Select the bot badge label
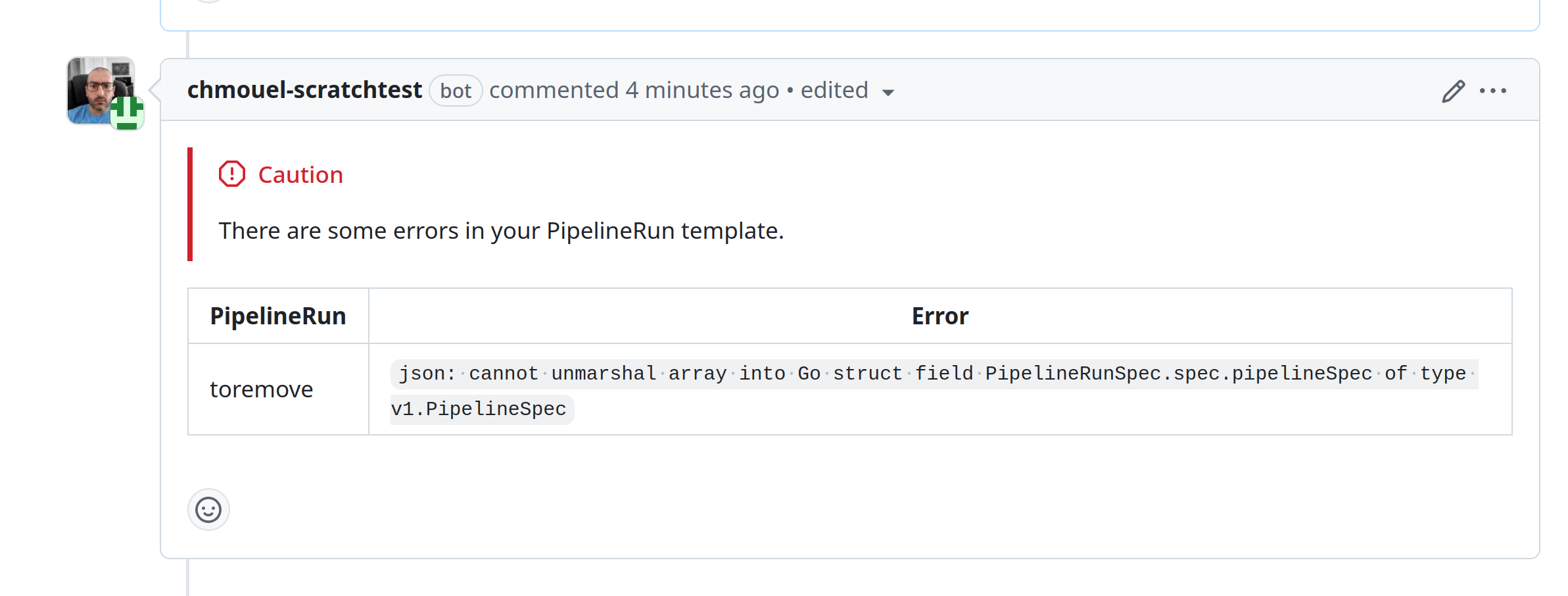The height and width of the screenshot is (596, 1568). coord(456,91)
